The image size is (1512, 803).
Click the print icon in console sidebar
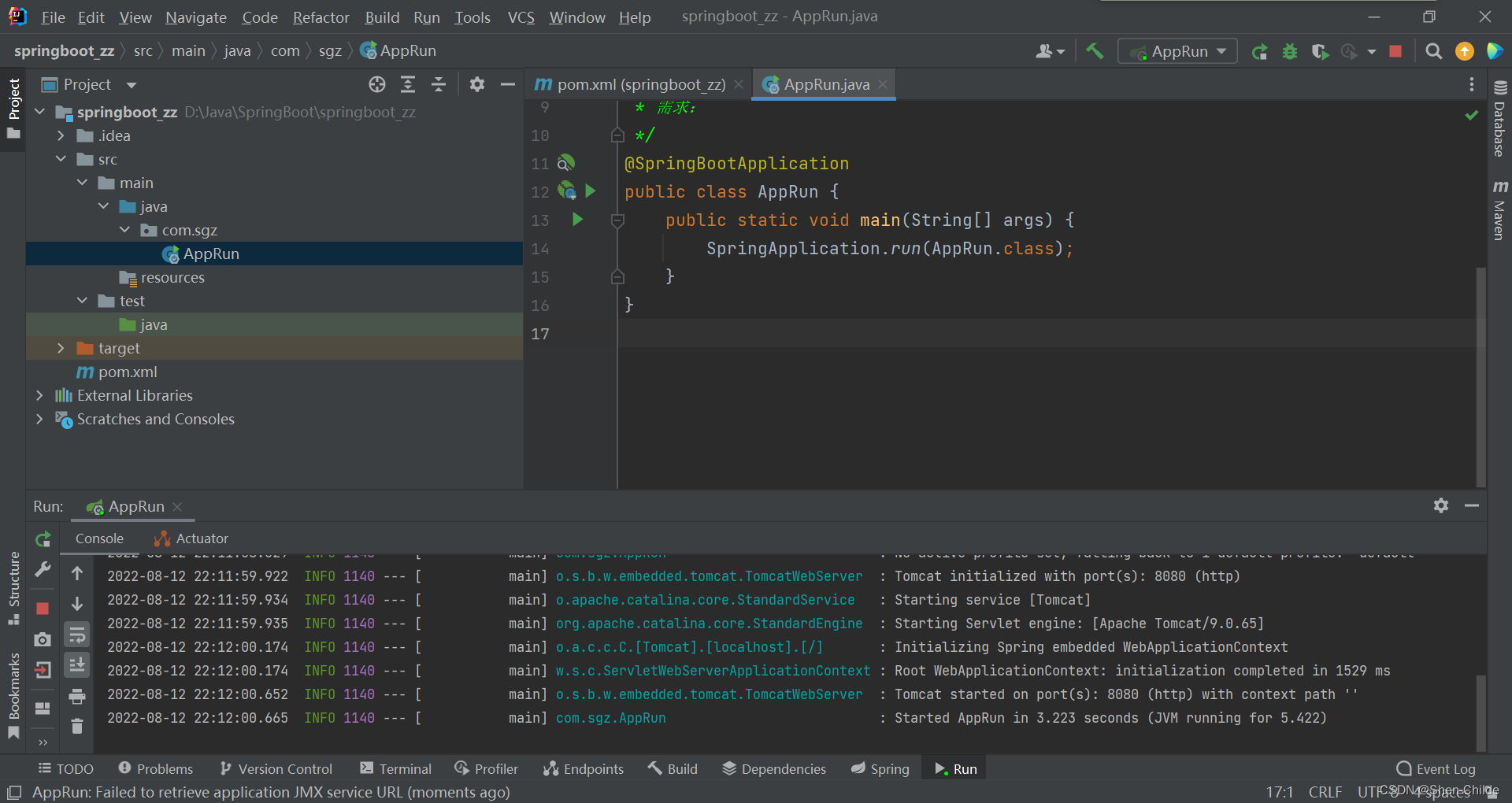tap(77, 696)
